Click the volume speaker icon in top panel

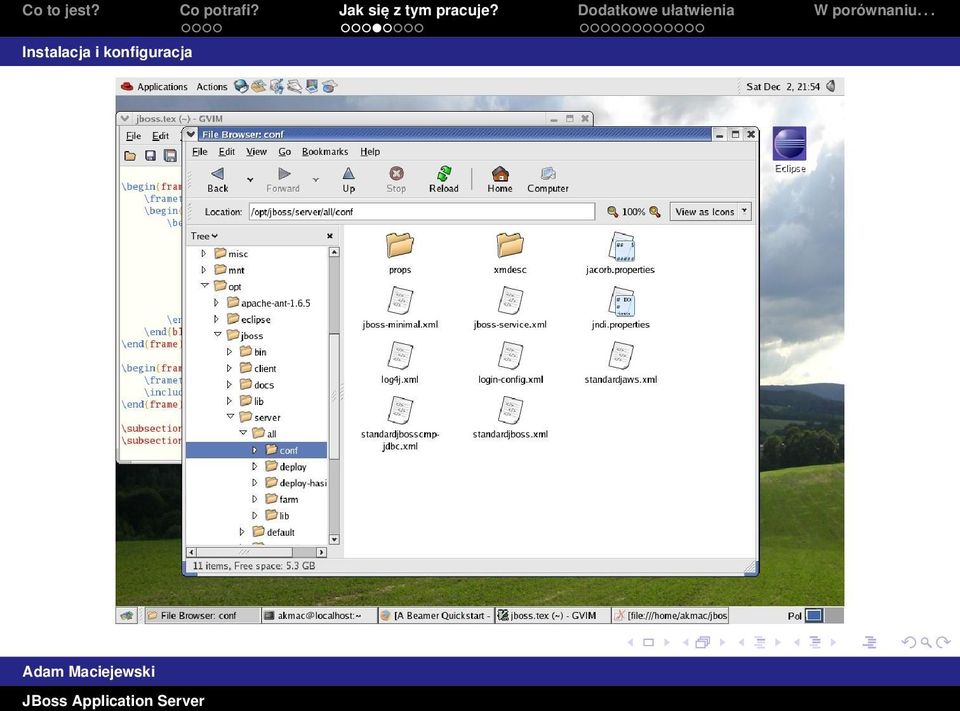831,86
